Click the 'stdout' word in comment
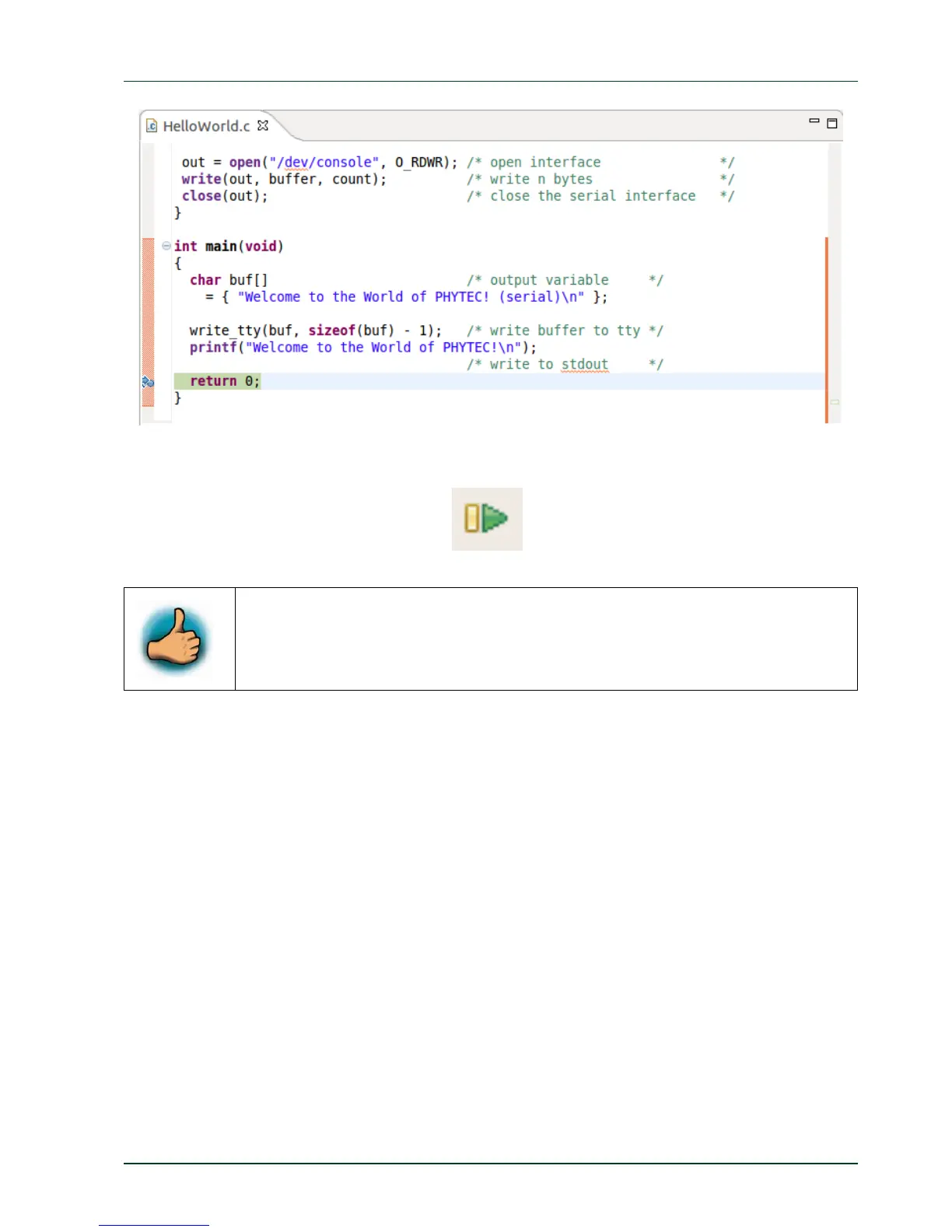This screenshot has height=1232, width=952. pos(585,364)
